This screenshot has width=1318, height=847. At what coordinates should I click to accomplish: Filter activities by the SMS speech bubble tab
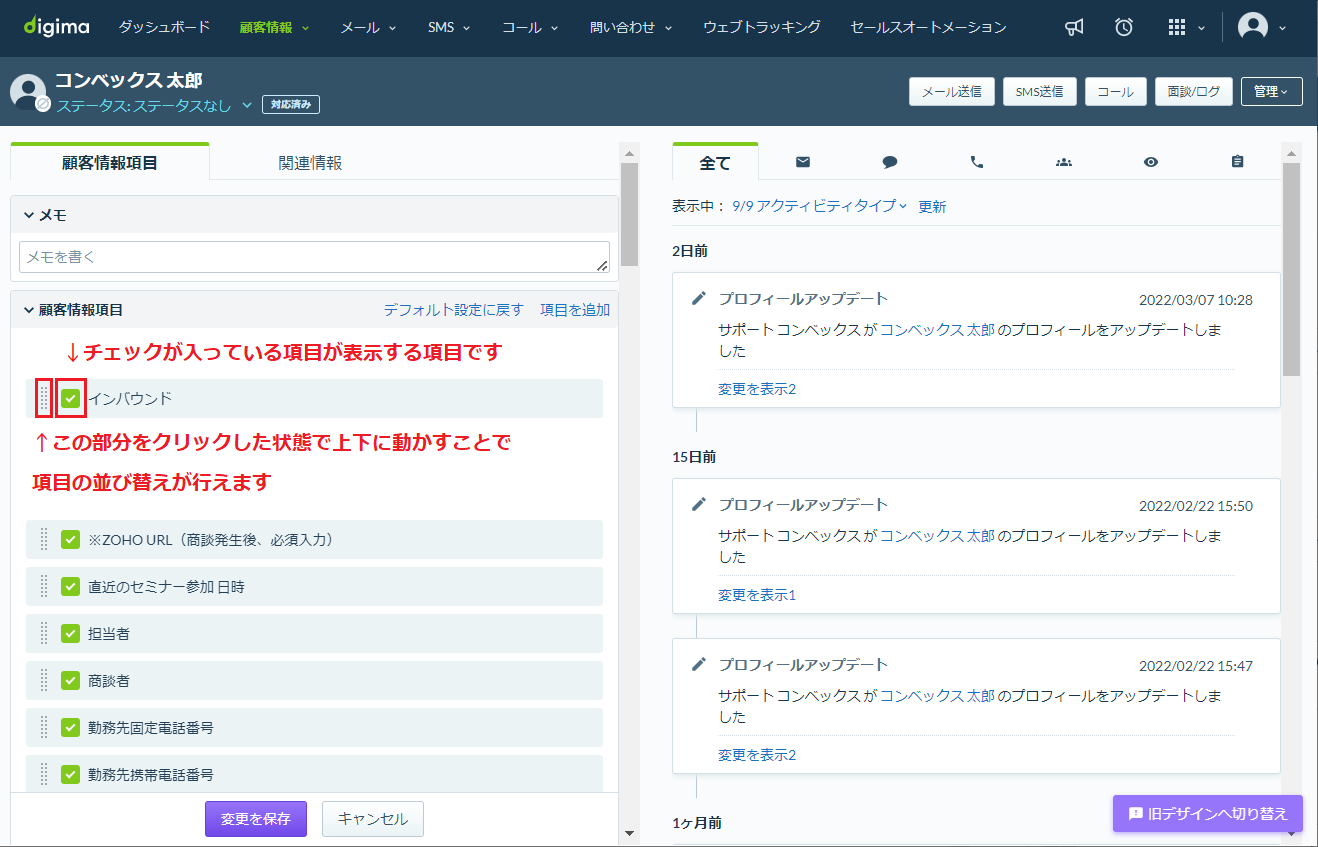point(890,162)
